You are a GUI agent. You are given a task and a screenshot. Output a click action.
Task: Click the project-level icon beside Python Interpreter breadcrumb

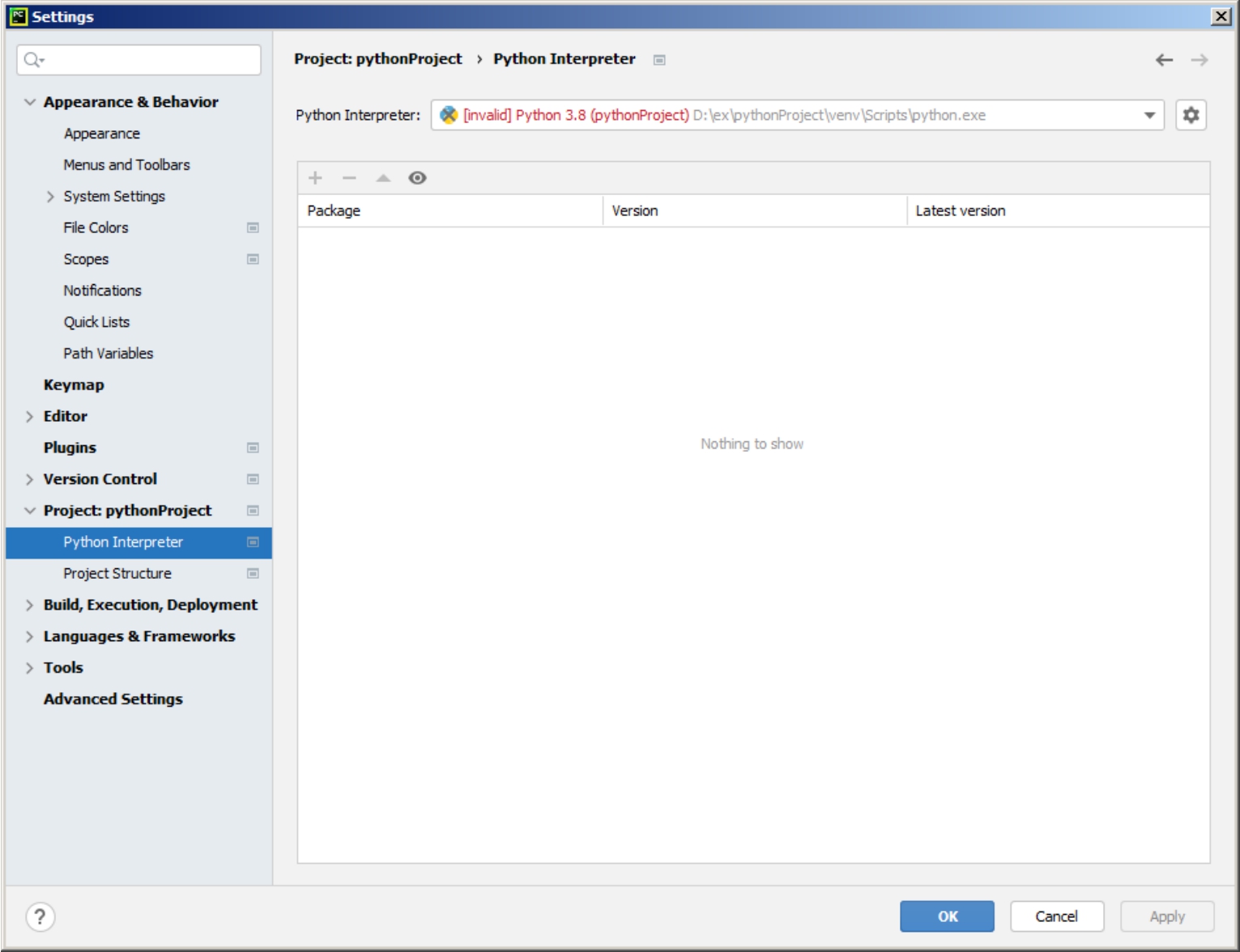[659, 60]
